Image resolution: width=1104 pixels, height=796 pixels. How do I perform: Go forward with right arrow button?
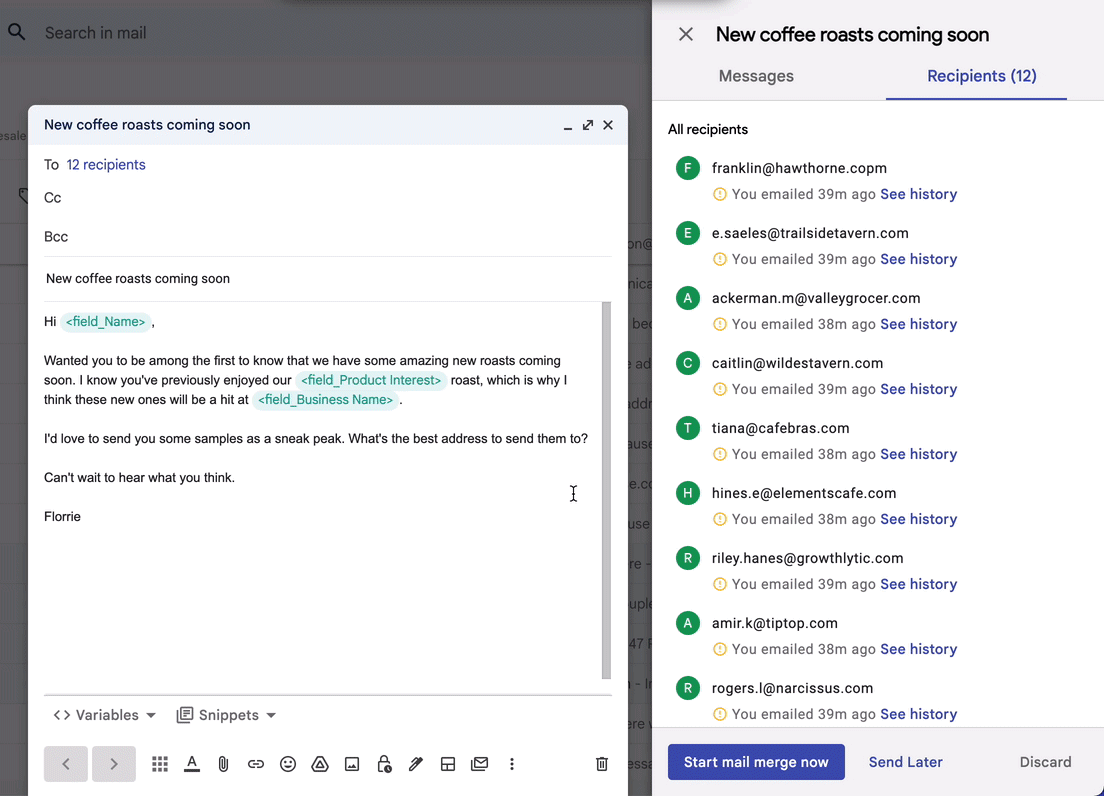tap(114, 764)
